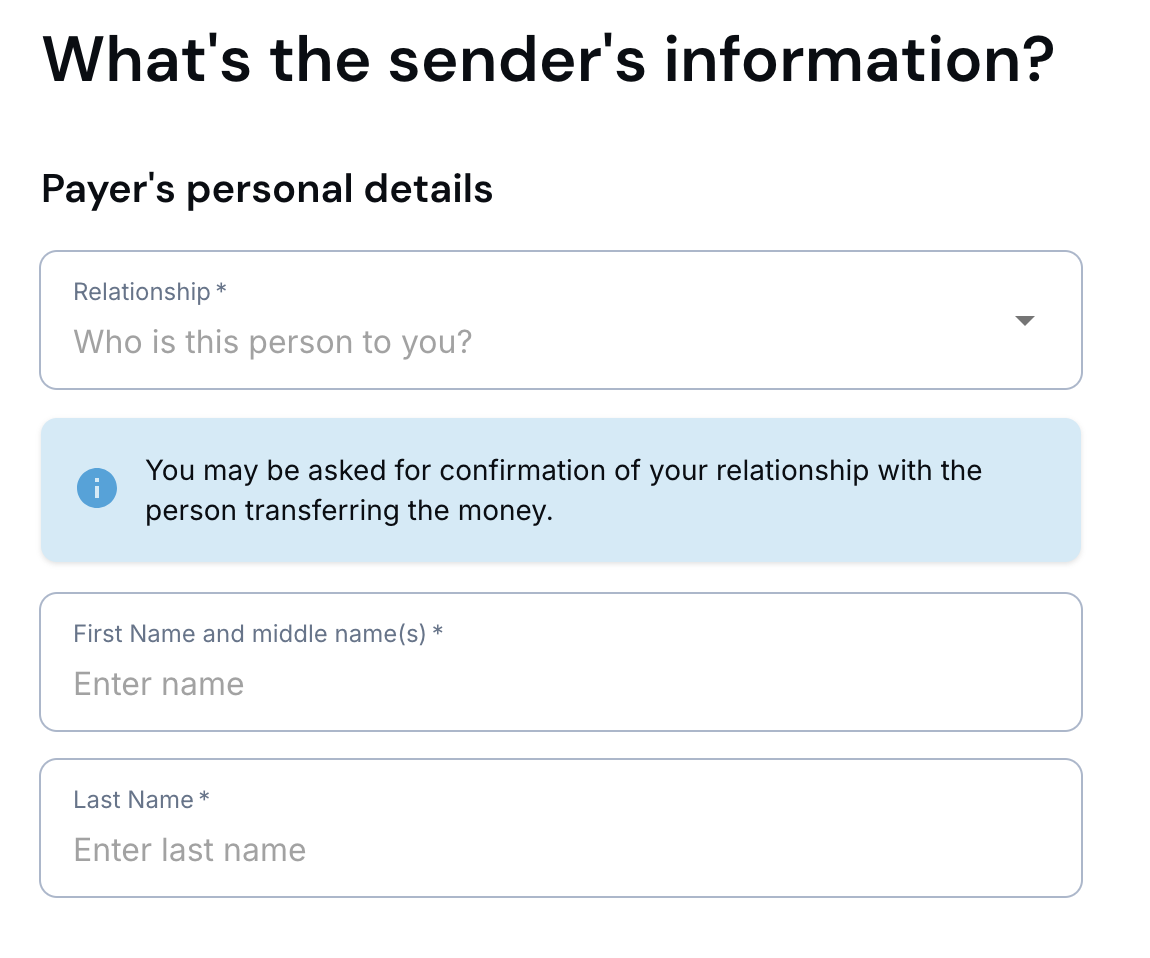Click the words 'person transferring the money'
This screenshot has width=1150, height=958.
point(349,511)
